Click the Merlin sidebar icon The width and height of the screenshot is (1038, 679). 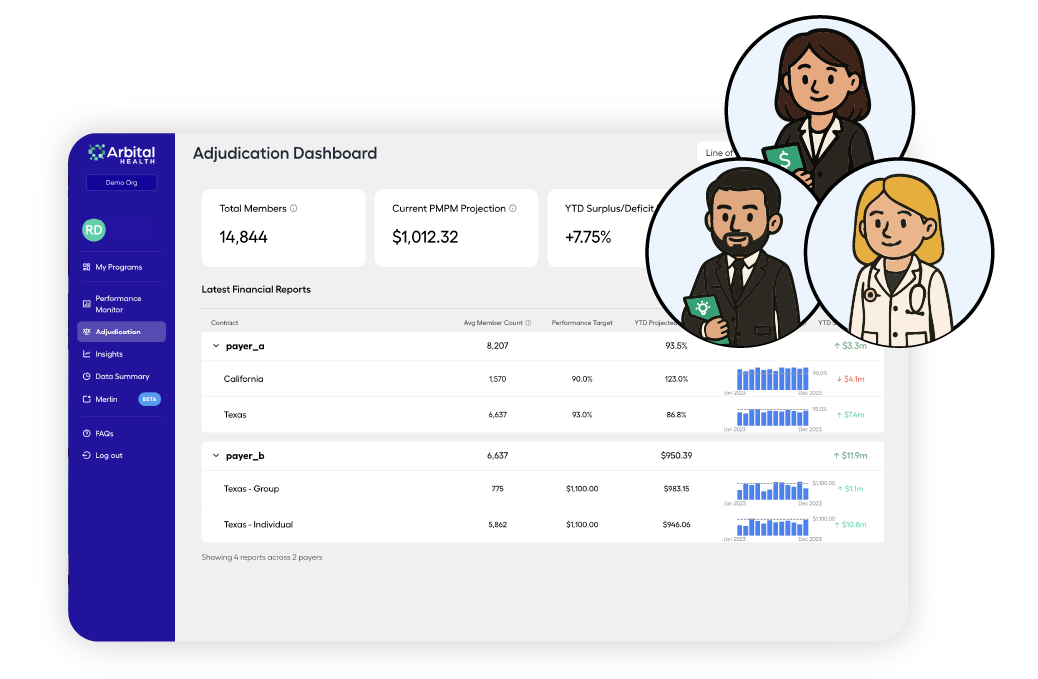pos(85,398)
